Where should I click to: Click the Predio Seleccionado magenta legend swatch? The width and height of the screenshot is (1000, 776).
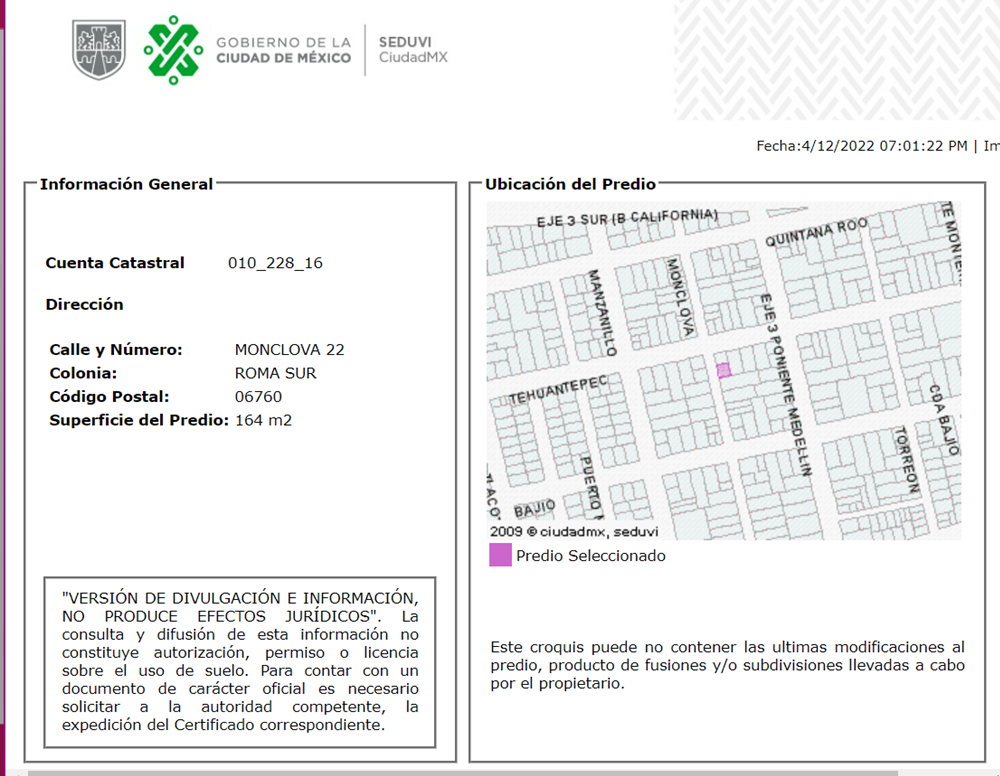(500, 555)
